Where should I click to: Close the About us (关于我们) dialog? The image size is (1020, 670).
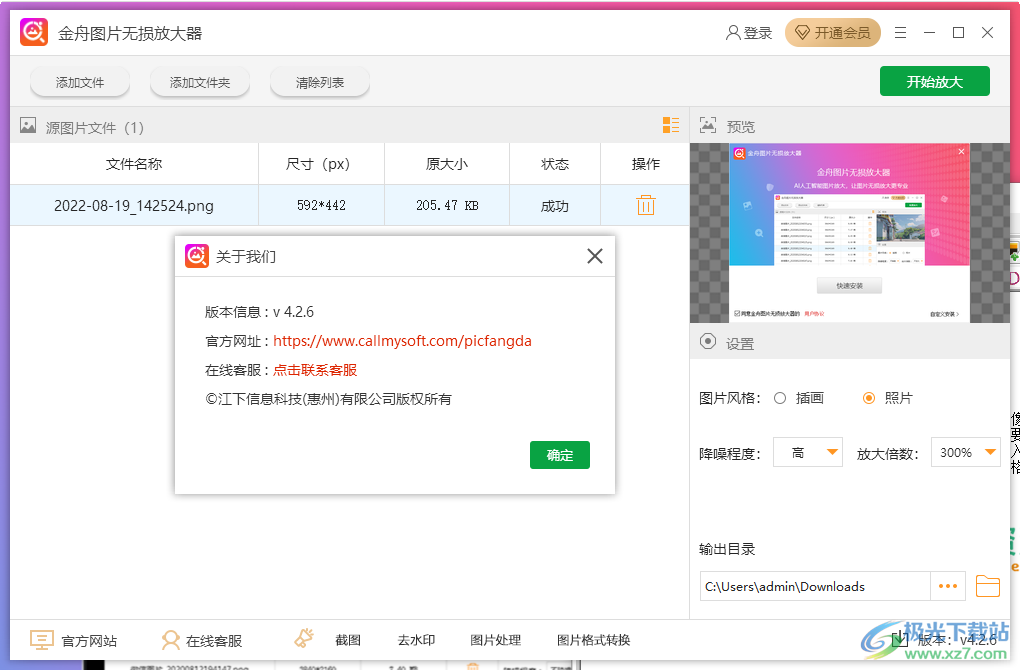(x=595, y=256)
